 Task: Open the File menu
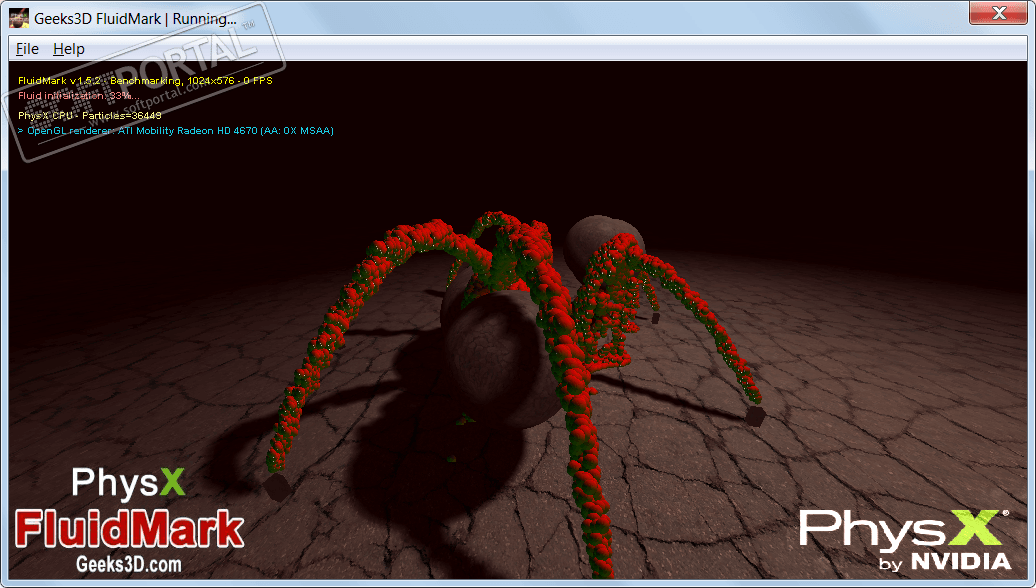click(x=27, y=49)
